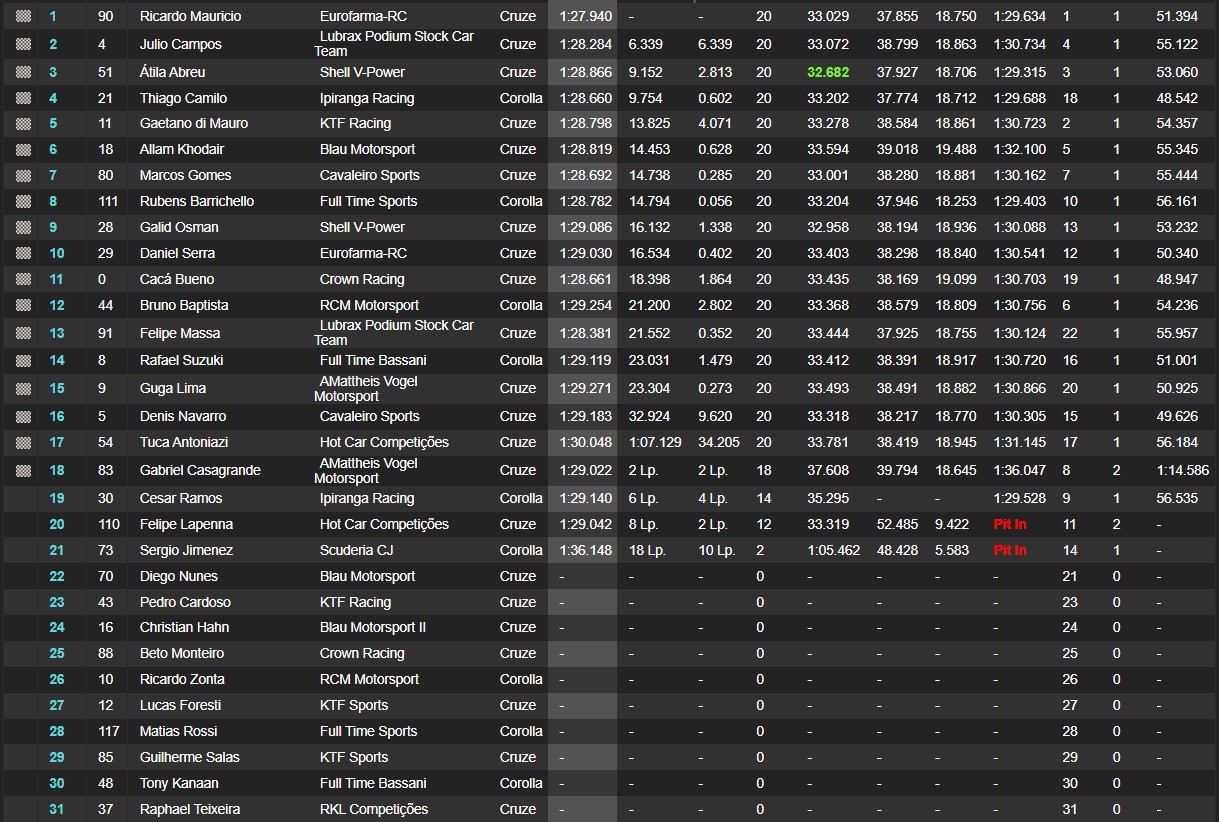This screenshot has height=822, width=1219.
Task: Select position number 31 in the last row
Action: (57, 809)
